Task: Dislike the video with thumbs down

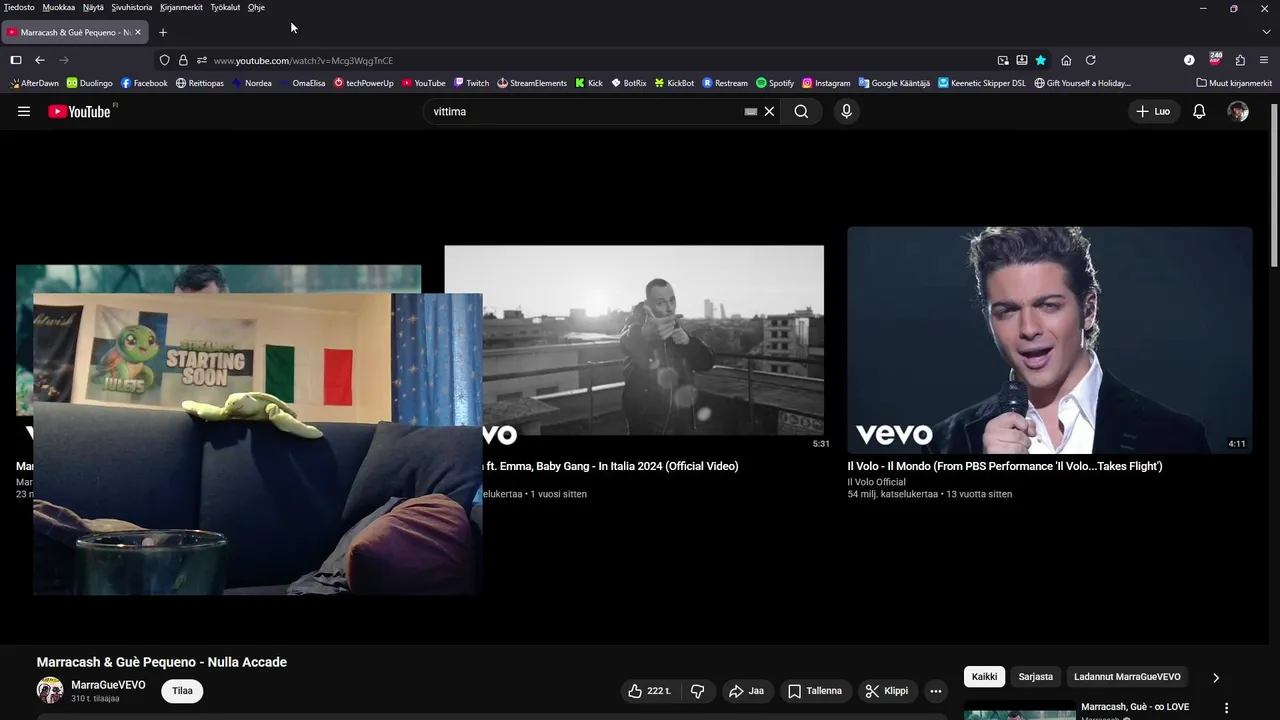Action: (698, 691)
